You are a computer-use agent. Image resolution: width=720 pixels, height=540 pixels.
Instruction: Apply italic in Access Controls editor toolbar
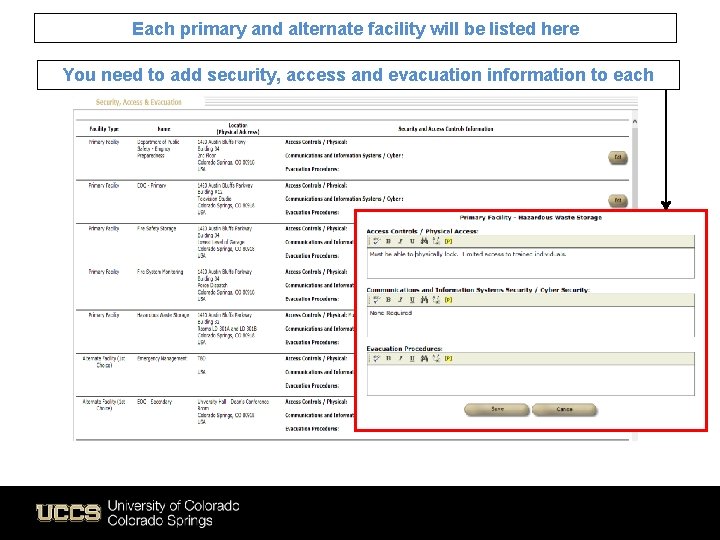tap(400, 241)
